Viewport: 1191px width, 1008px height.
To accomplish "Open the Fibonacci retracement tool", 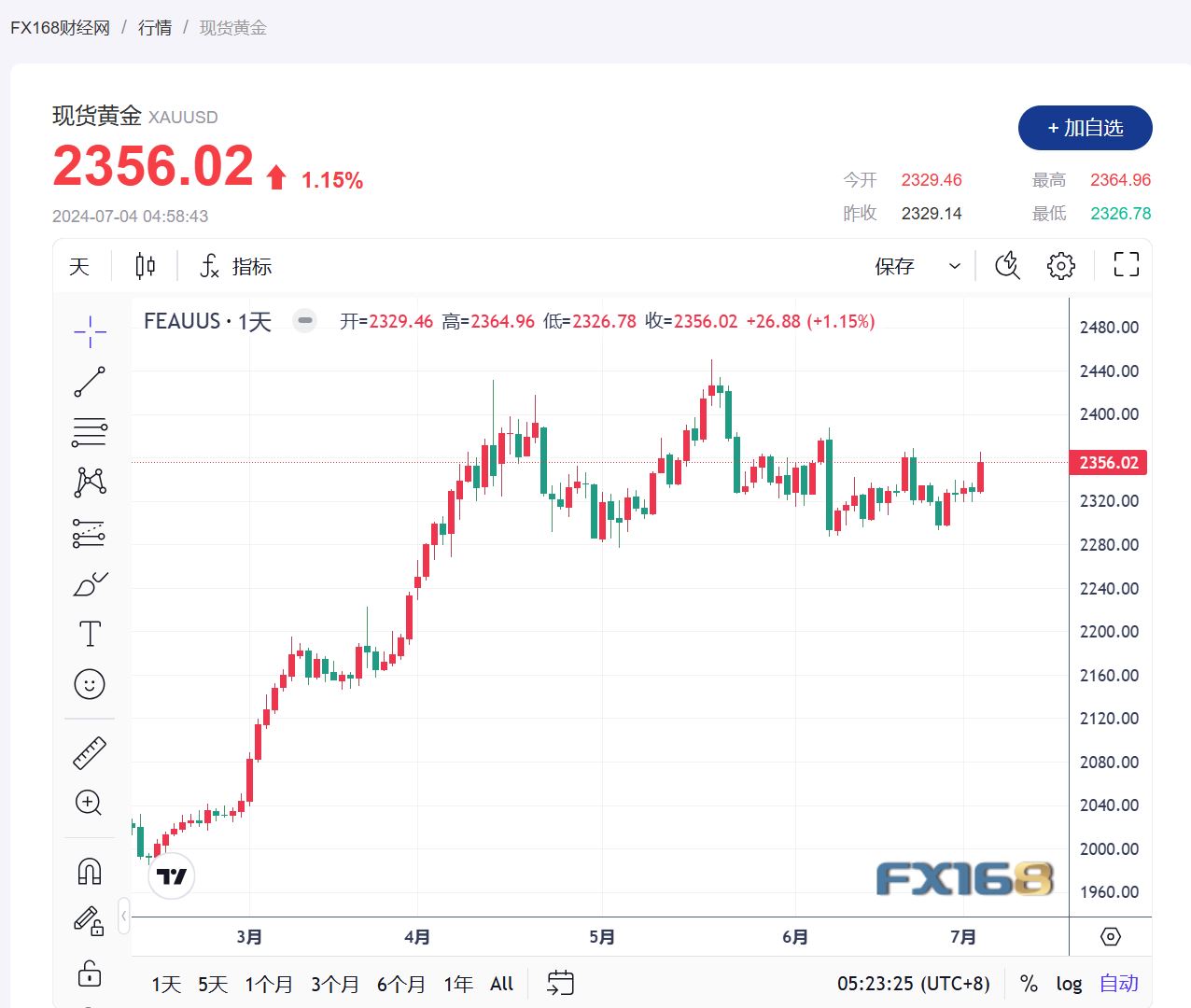I will (x=90, y=432).
